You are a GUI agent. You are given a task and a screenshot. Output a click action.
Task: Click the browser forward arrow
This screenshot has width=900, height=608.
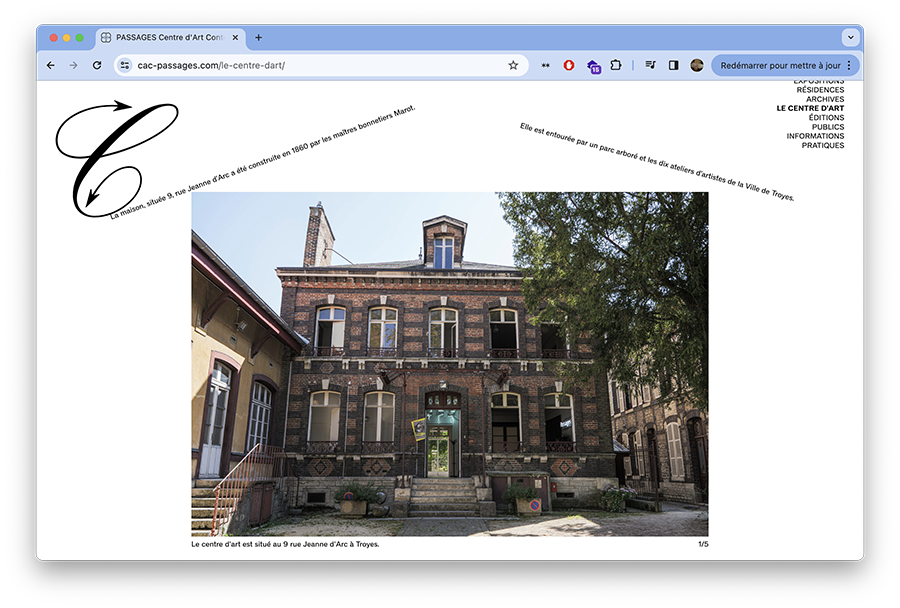[x=73, y=65]
